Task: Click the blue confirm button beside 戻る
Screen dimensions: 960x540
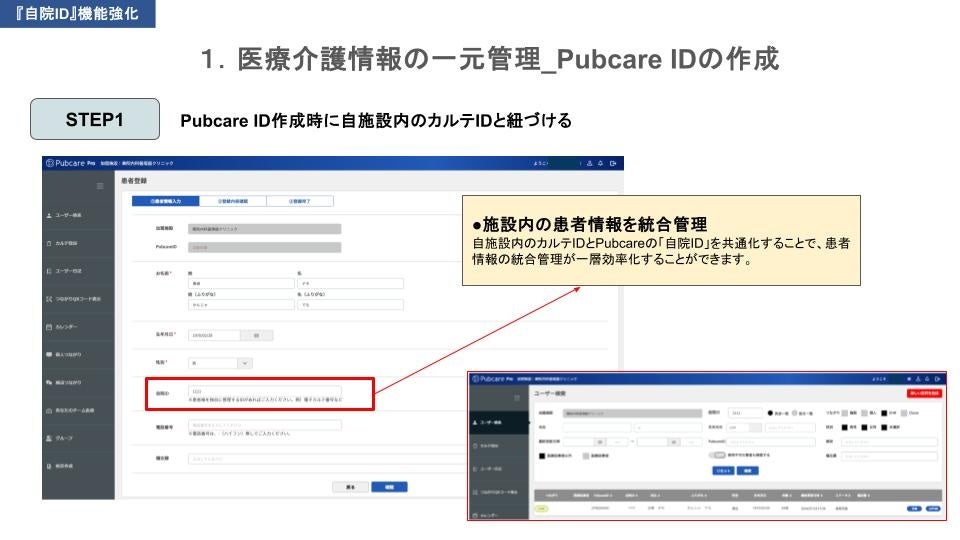Action: (x=389, y=487)
